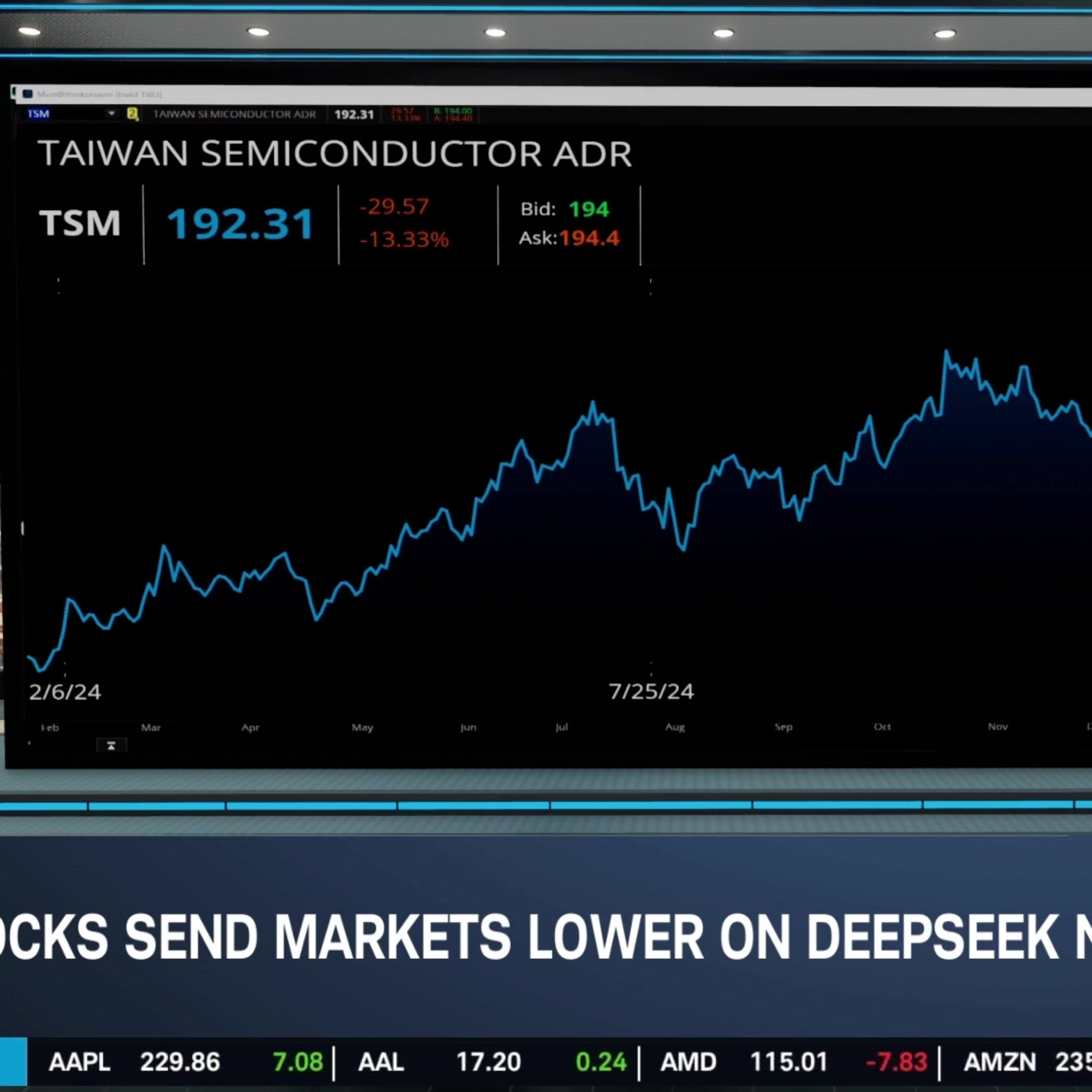Click the Bid value 194
The image size is (1092, 1092).
click(589, 210)
